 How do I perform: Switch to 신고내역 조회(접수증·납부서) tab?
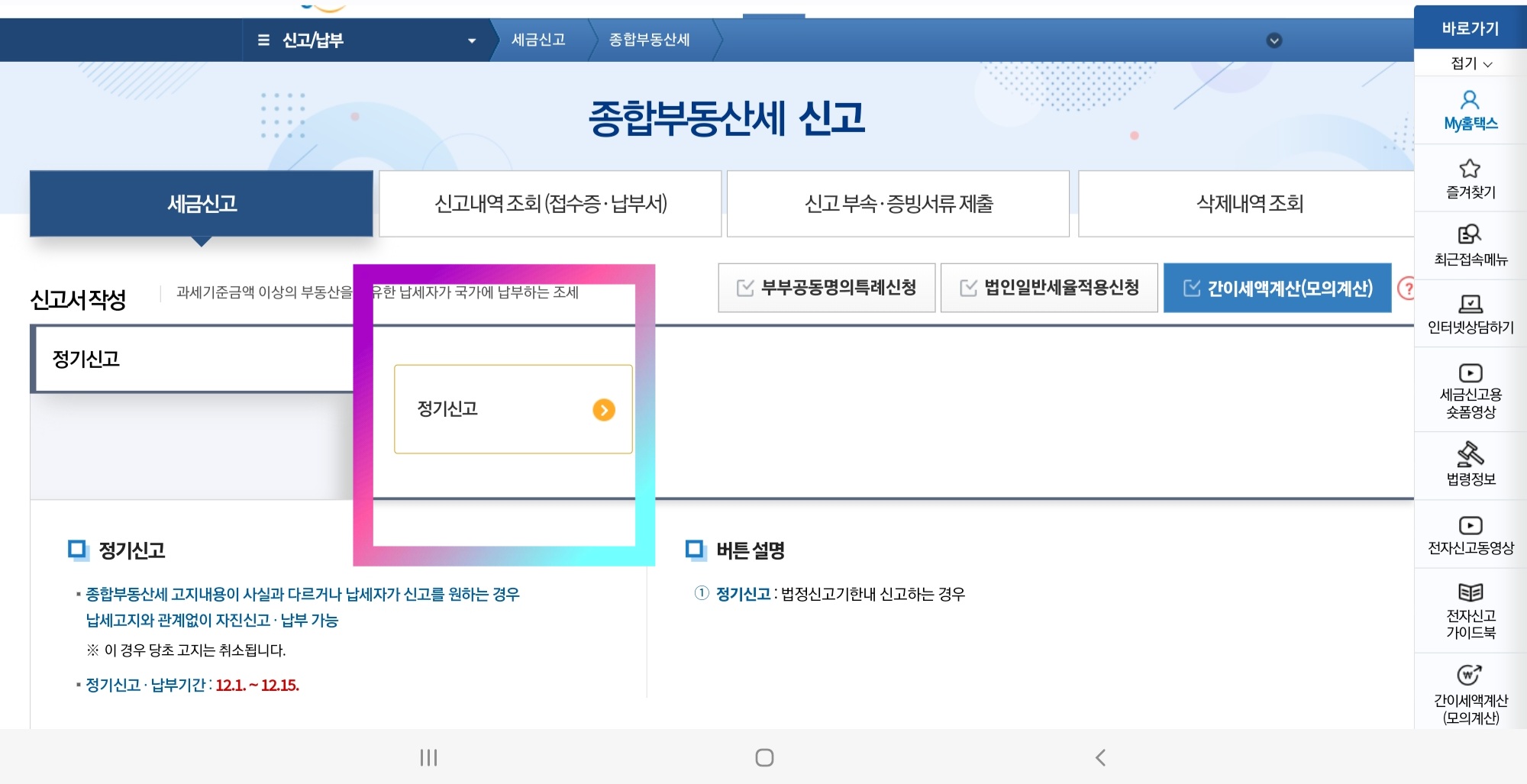[x=550, y=203]
